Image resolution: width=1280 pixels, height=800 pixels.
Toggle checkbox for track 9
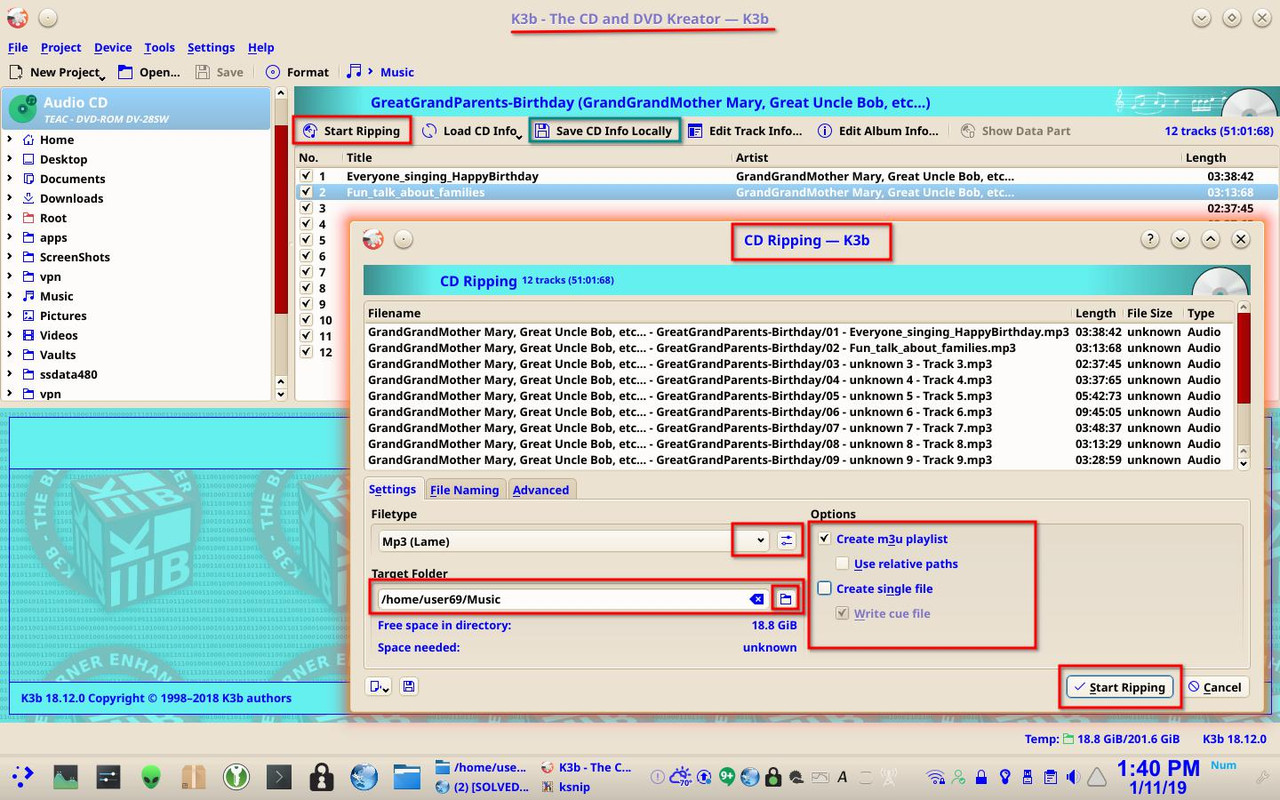click(306, 304)
